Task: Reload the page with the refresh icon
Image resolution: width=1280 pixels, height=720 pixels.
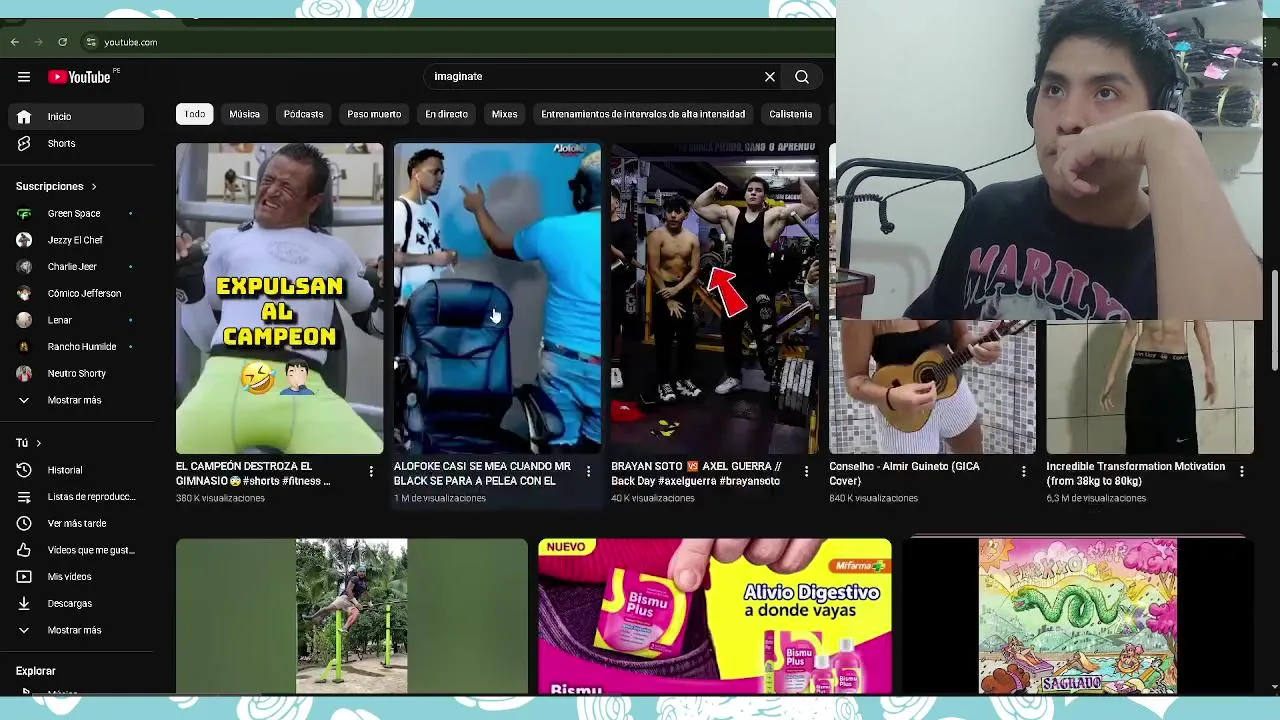Action: [x=62, y=42]
